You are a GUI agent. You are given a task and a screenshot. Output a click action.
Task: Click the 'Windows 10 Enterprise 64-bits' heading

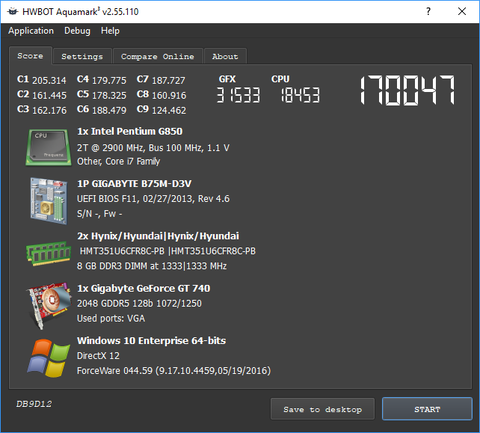click(151, 341)
